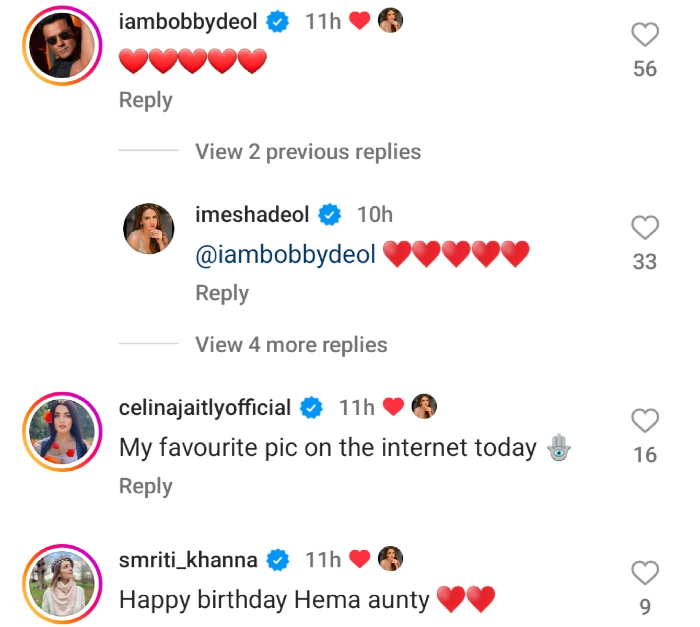Like smriti_khanna's birthday comment
This screenshot has width=700, height=627.
[x=645, y=573]
